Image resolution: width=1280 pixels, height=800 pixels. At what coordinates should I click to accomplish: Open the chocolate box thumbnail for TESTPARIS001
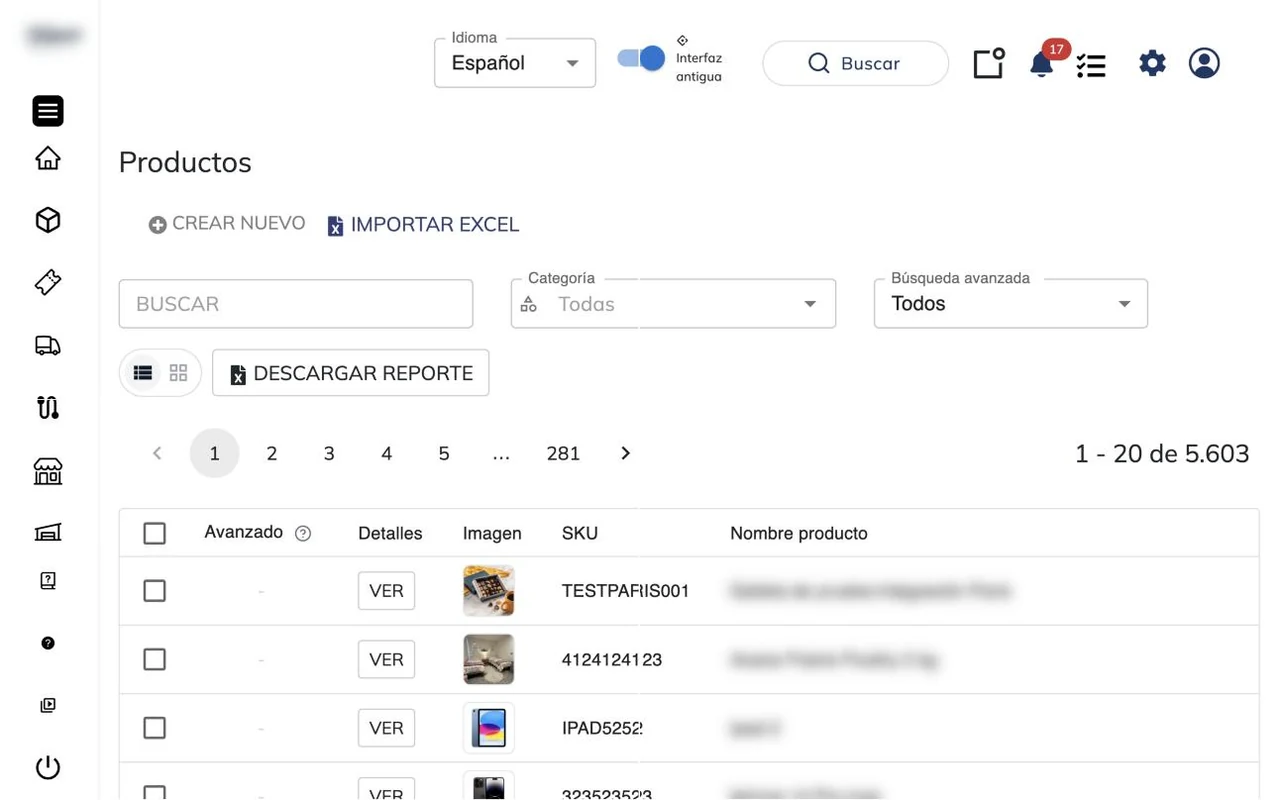pyautogui.click(x=489, y=591)
